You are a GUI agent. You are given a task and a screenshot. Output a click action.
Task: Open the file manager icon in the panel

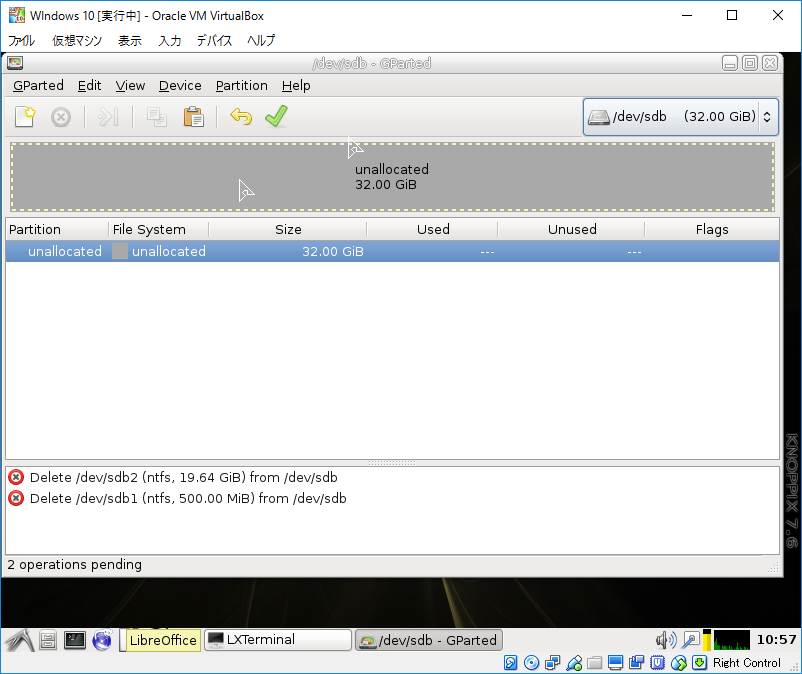tap(48, 640)
